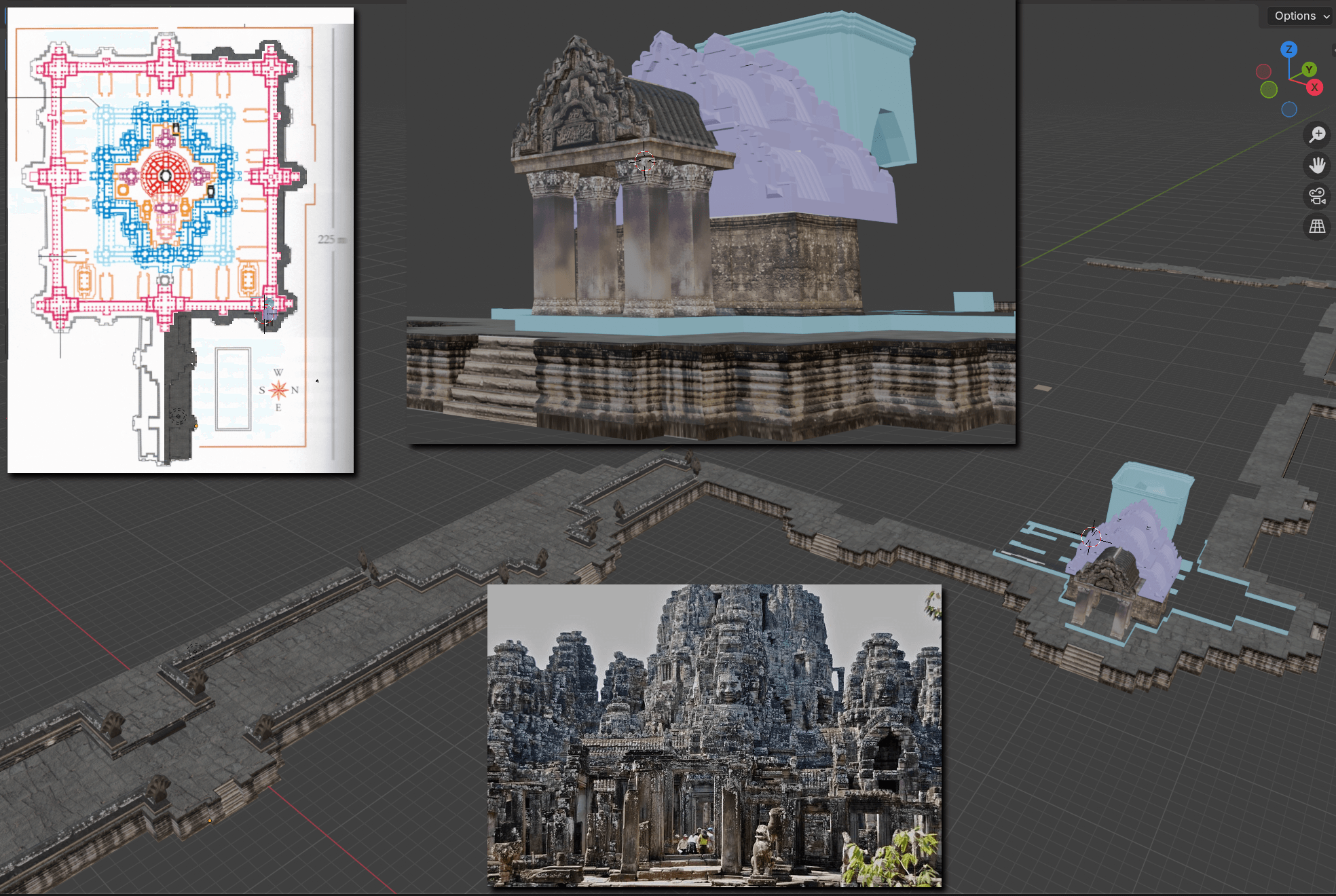The image size is (1336, 896).
Task: Toggle the camera view icon
Action: [x=1317, y=196]
